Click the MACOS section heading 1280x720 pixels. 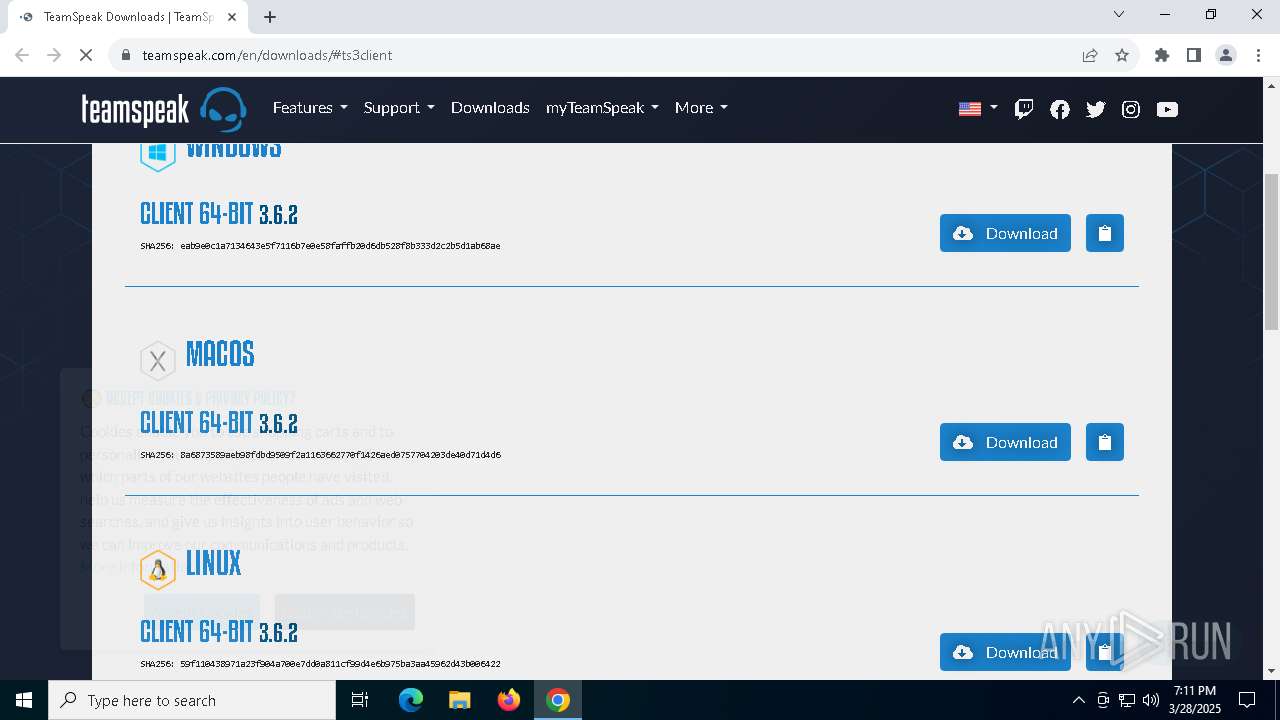tap(220, 354)
